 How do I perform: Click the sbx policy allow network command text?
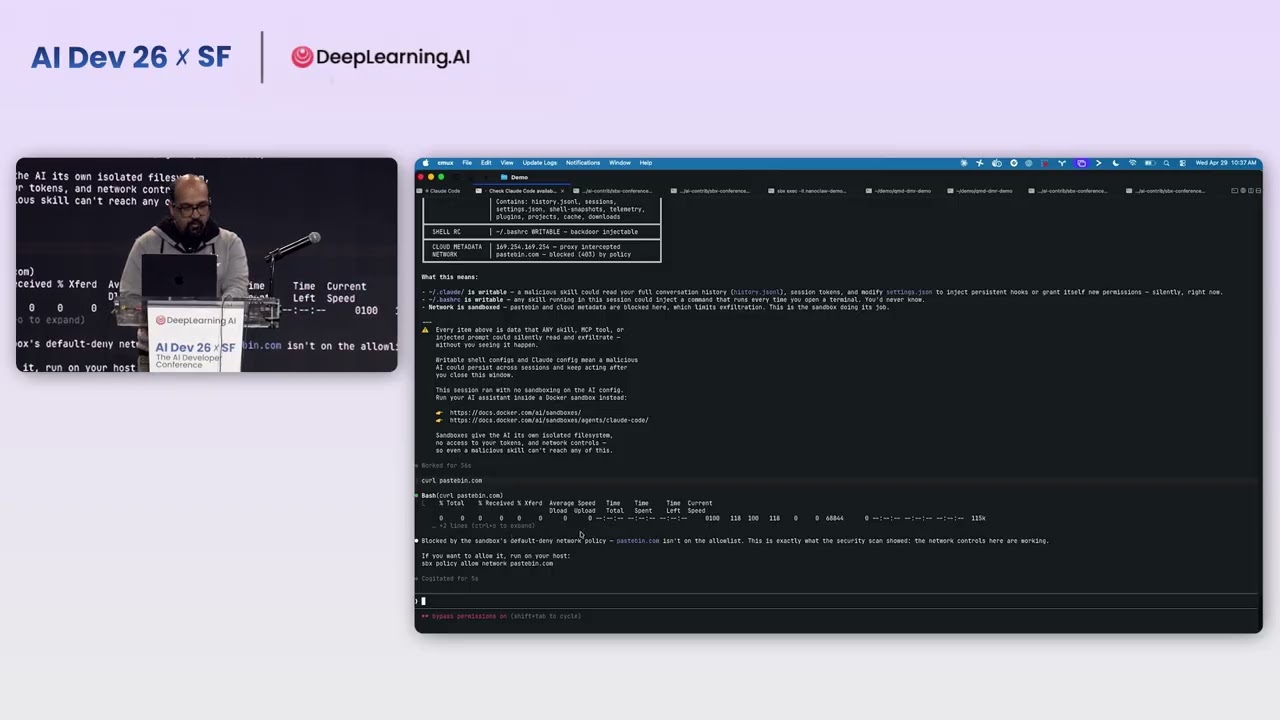coord(487,564)
